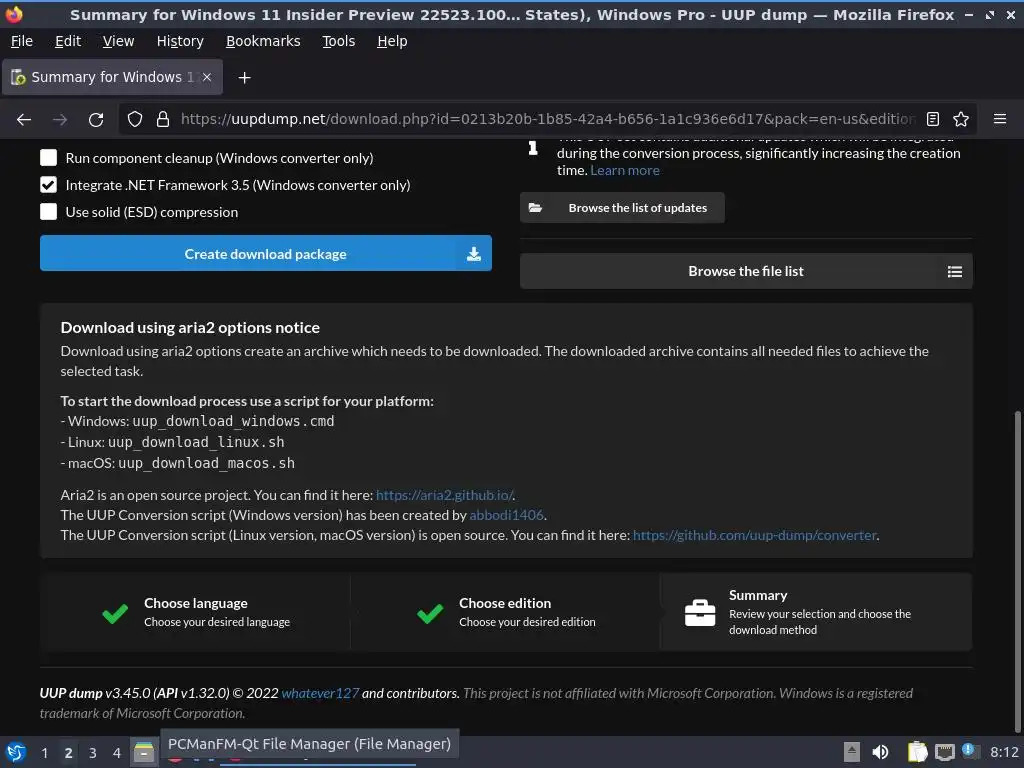Show site security padlock info

click(x=163, y=119)
